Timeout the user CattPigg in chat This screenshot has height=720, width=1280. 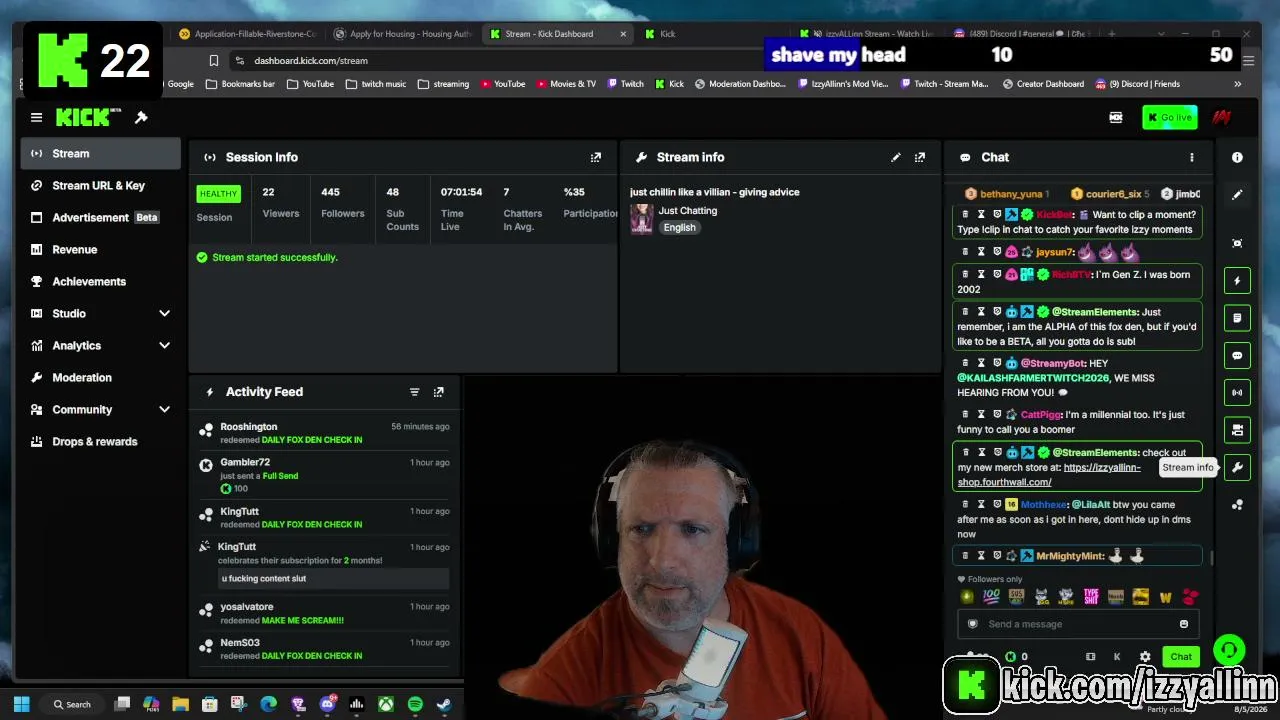click(x=981, y=415)
